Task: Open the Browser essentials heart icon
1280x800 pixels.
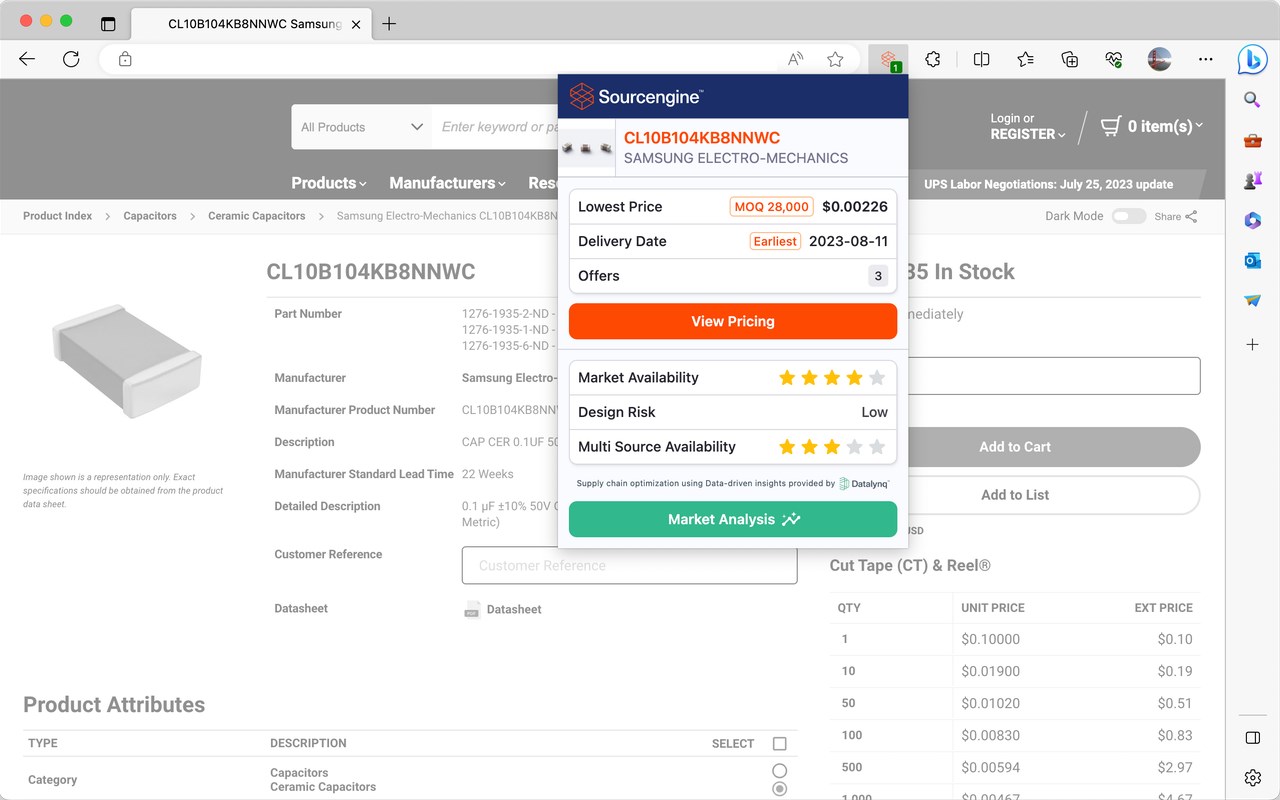Action: [x=1114, y=60]
